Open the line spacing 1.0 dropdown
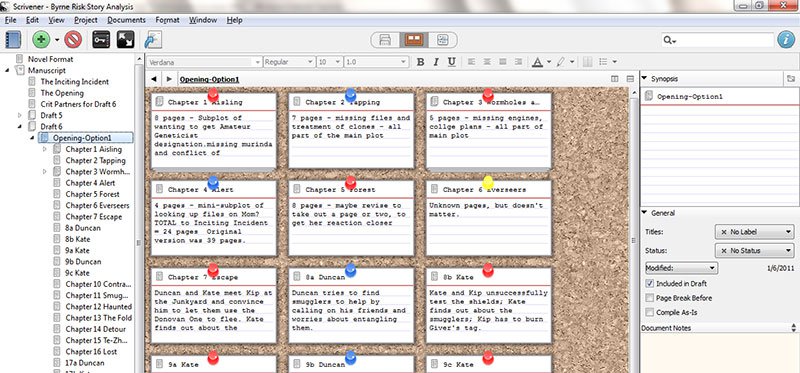800x373 pixels. (377, 62)
